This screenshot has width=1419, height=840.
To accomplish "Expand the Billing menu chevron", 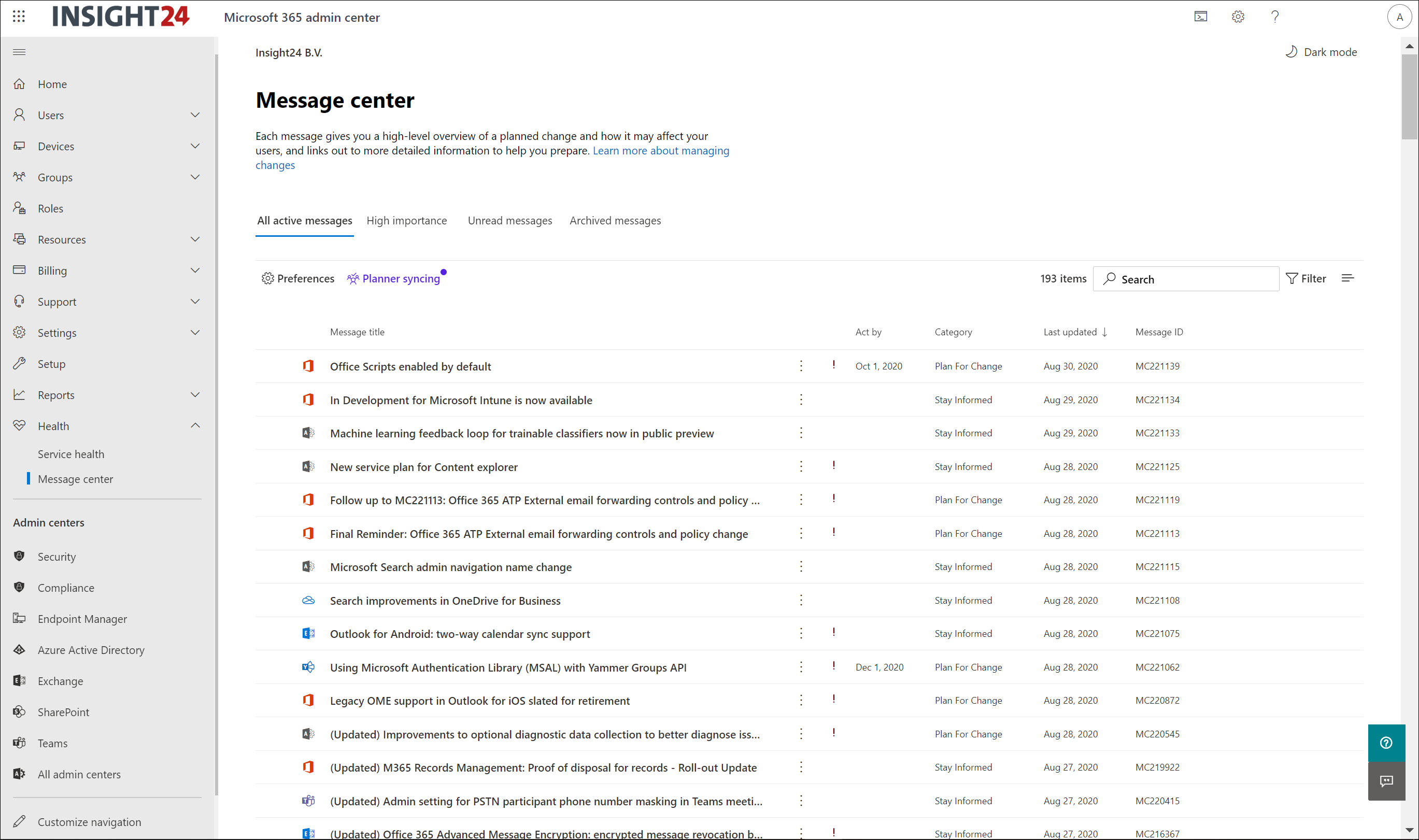I will 195,270.
